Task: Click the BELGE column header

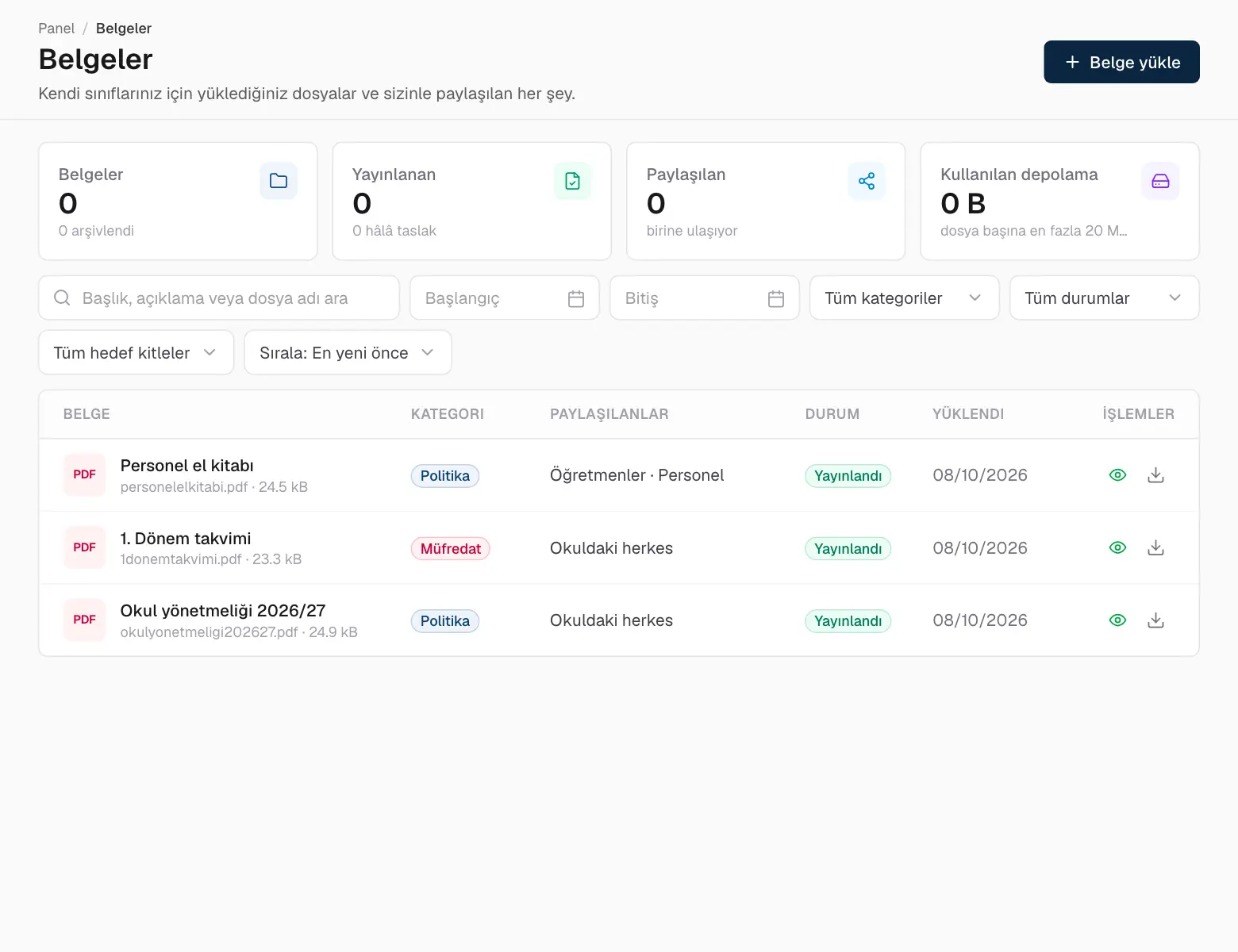Action: [x=87, y=414]
